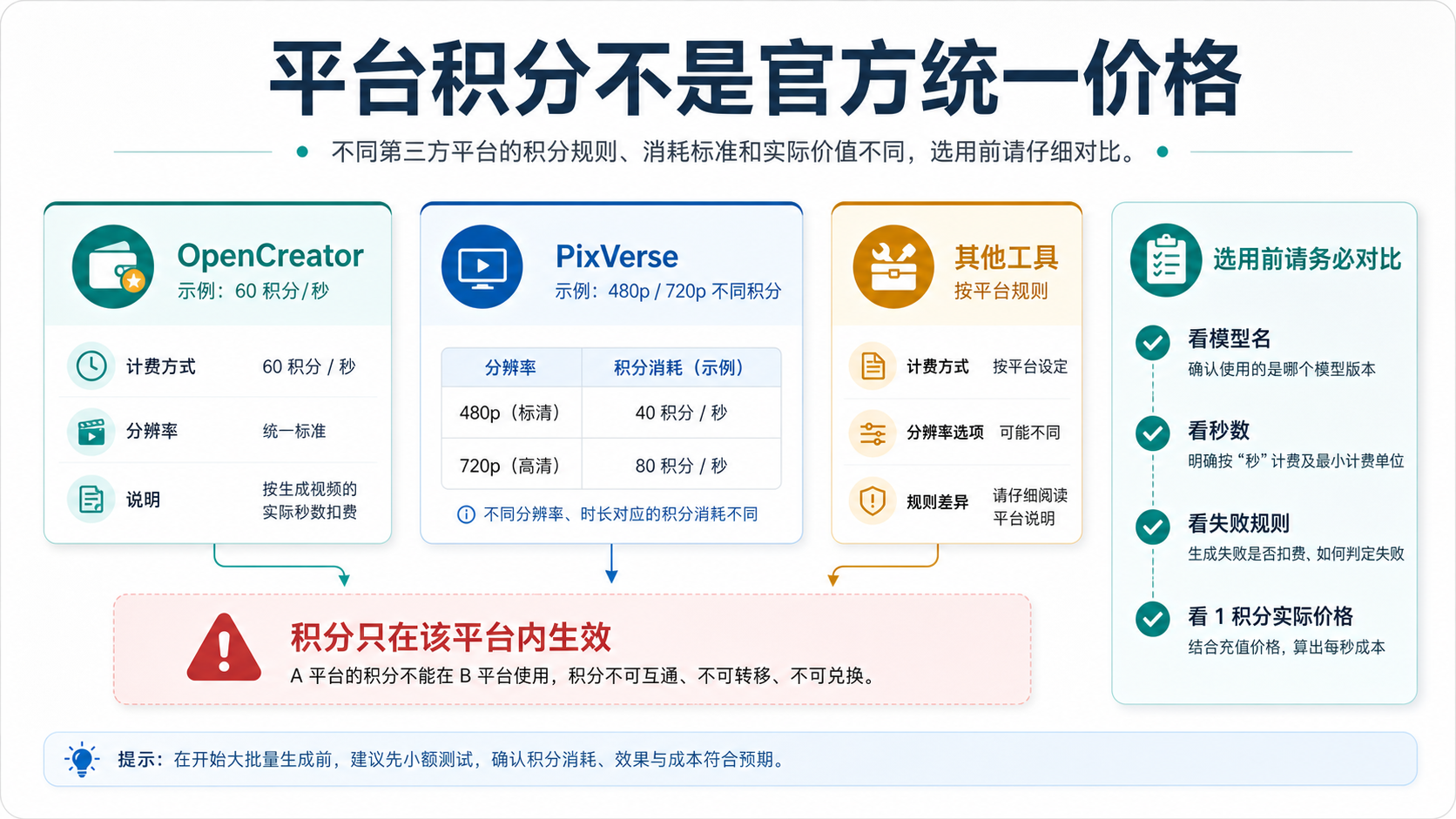Image resolution: width=1456 pixels, height=819 pixels.
Task: Click the check mark next to 看失败规则
Action: tap(1153, 526)
